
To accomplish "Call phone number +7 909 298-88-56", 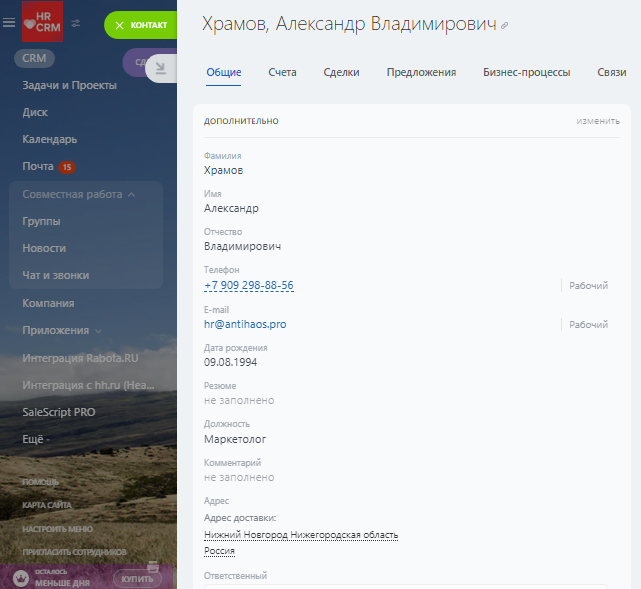I will pyautogui.click(x=249, y=285).
